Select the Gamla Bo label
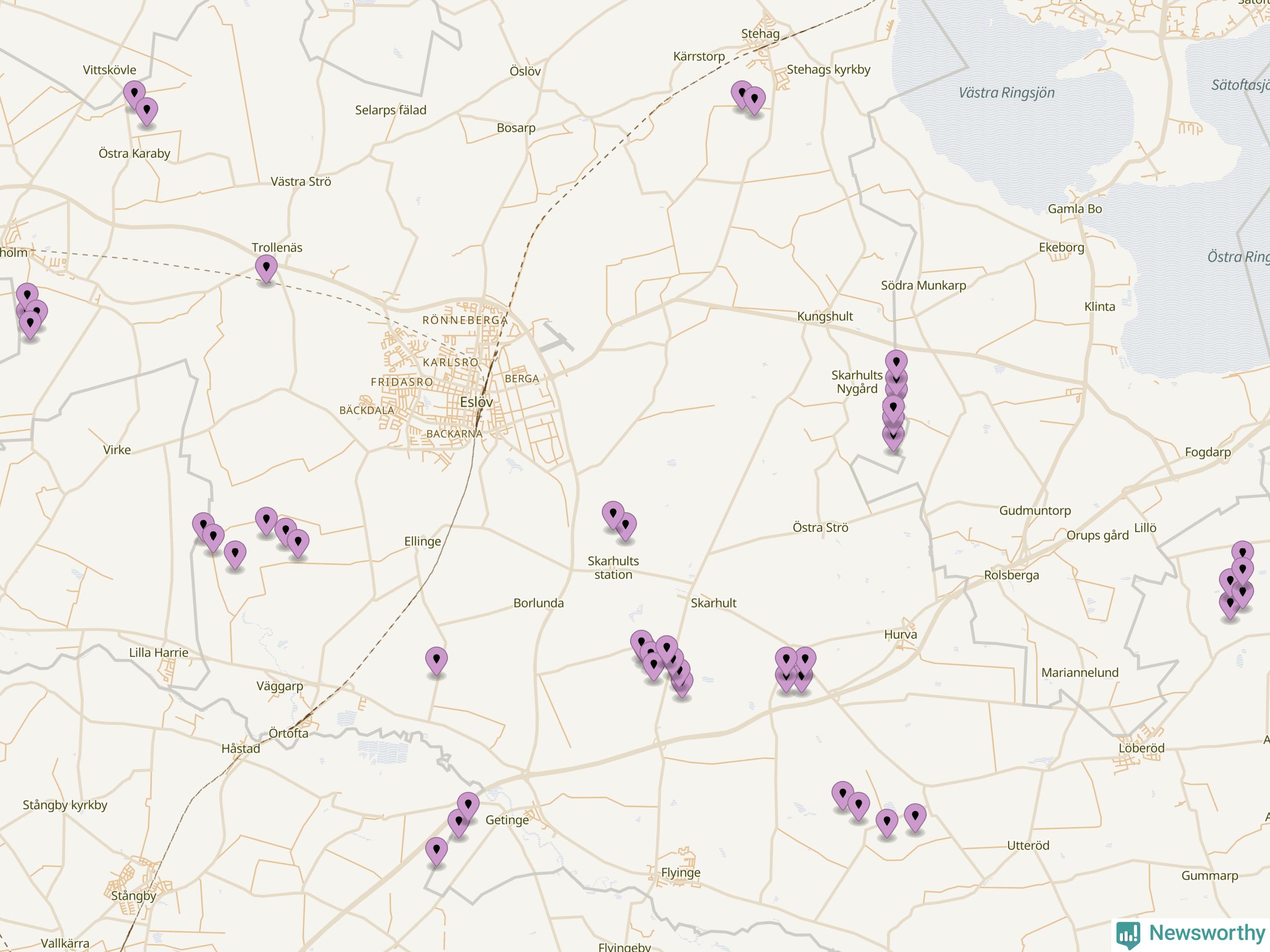This screenshot has height=952, width=1270. tap(1075, 209)
